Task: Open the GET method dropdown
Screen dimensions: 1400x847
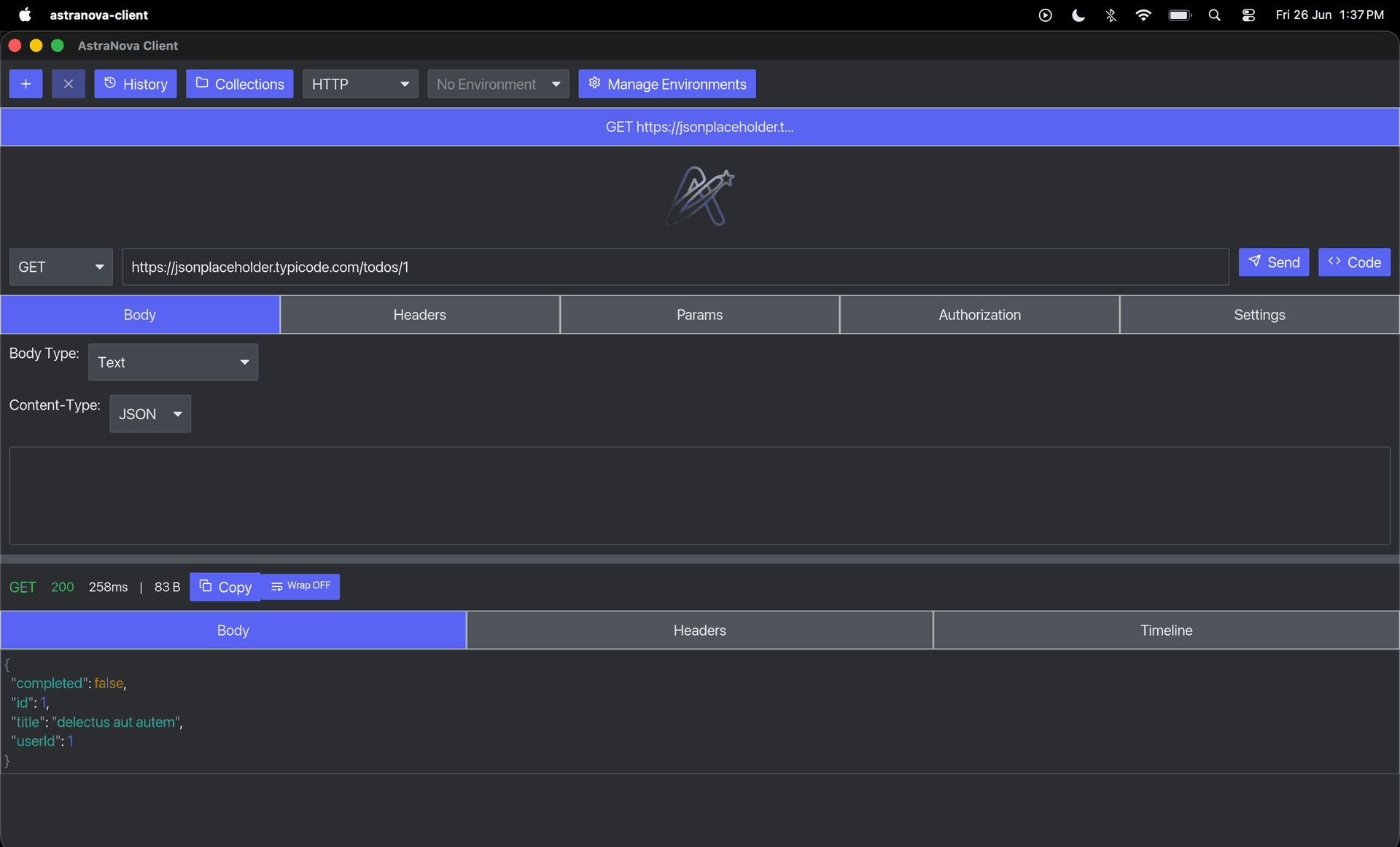Action: (x=61, y=267)
